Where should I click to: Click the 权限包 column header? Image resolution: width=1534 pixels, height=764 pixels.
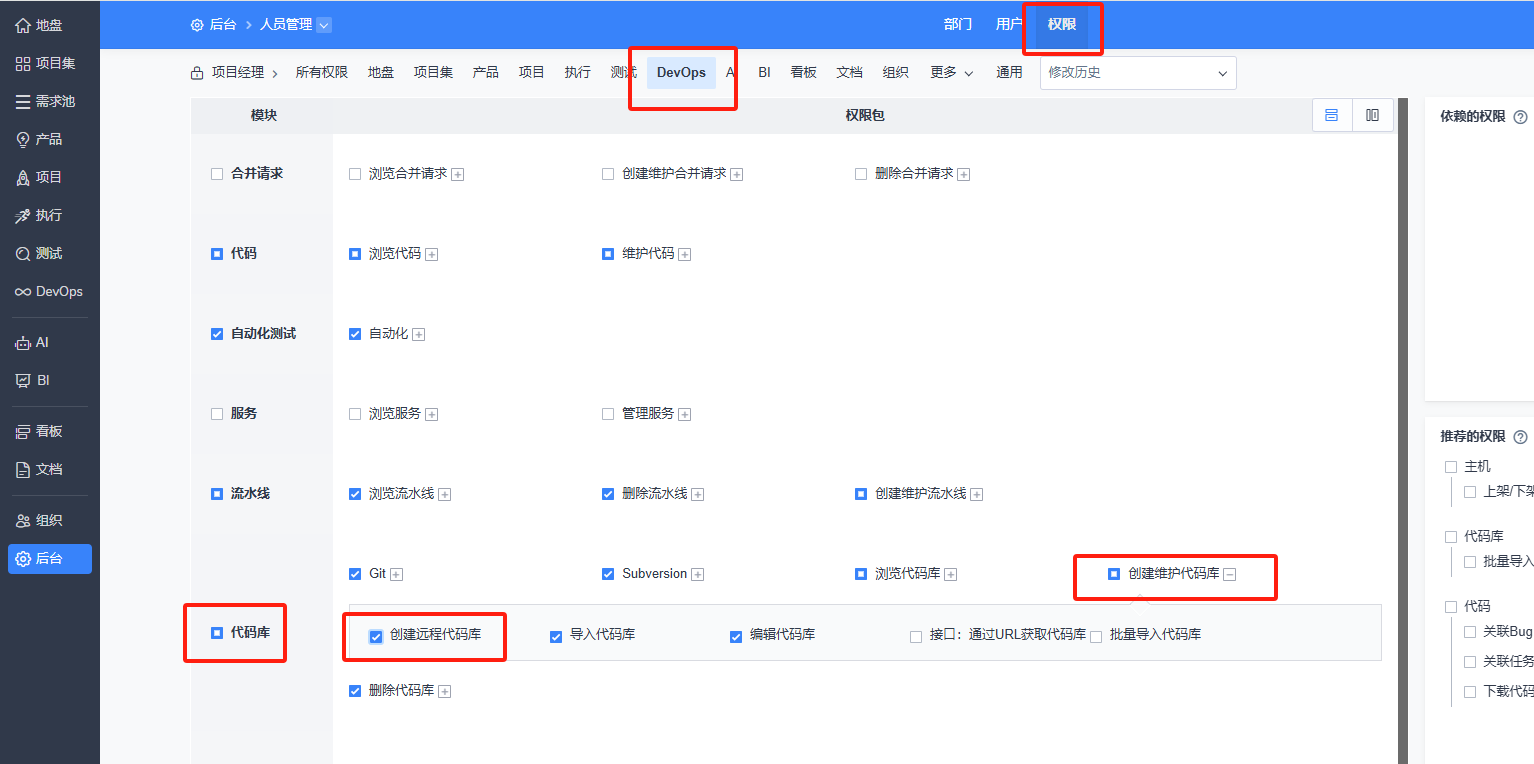click(x=865, y=116)
